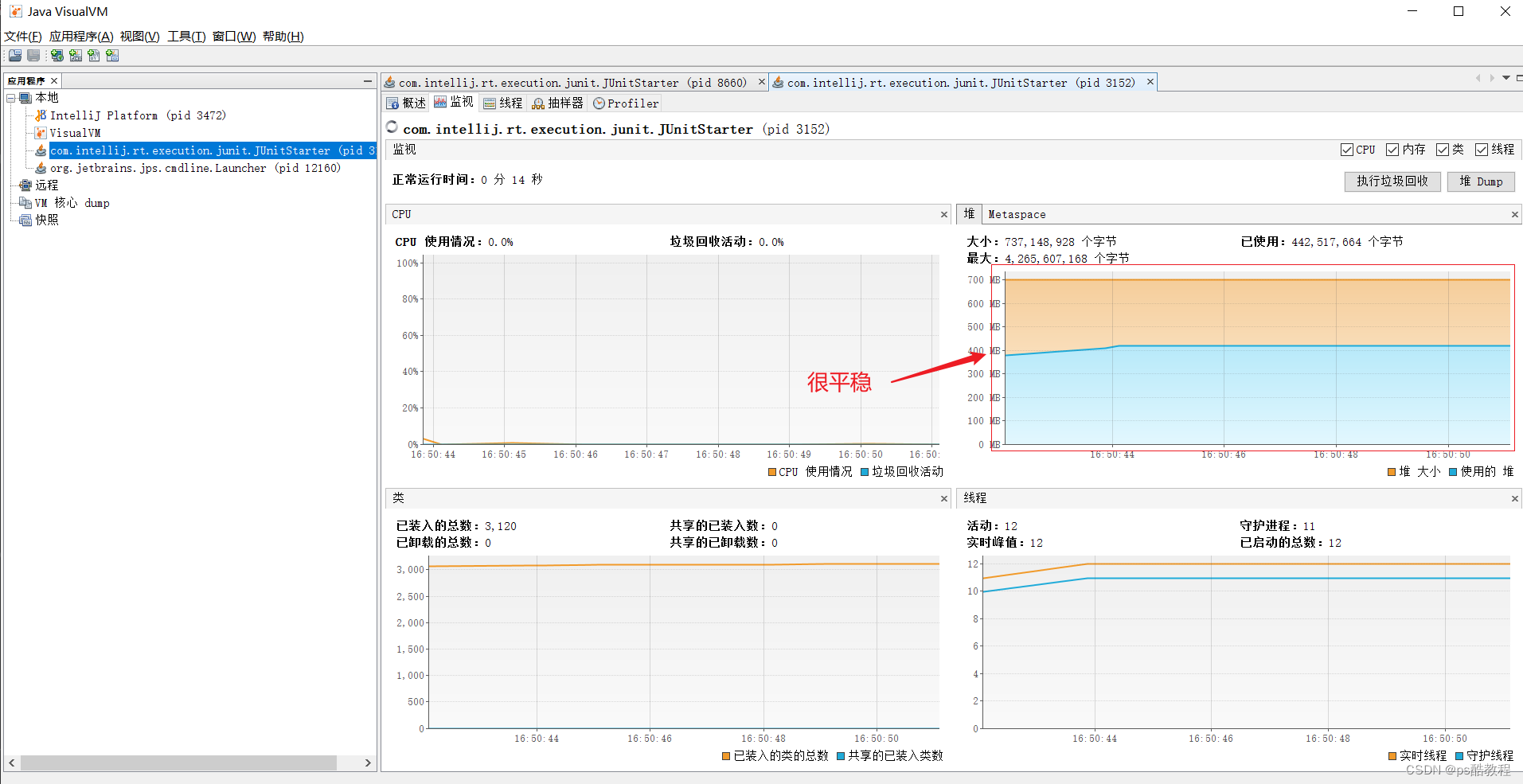Click the side panel scroll right arrow
Viewport: 1523px width, 784px height.
click(x=368, y=763)
